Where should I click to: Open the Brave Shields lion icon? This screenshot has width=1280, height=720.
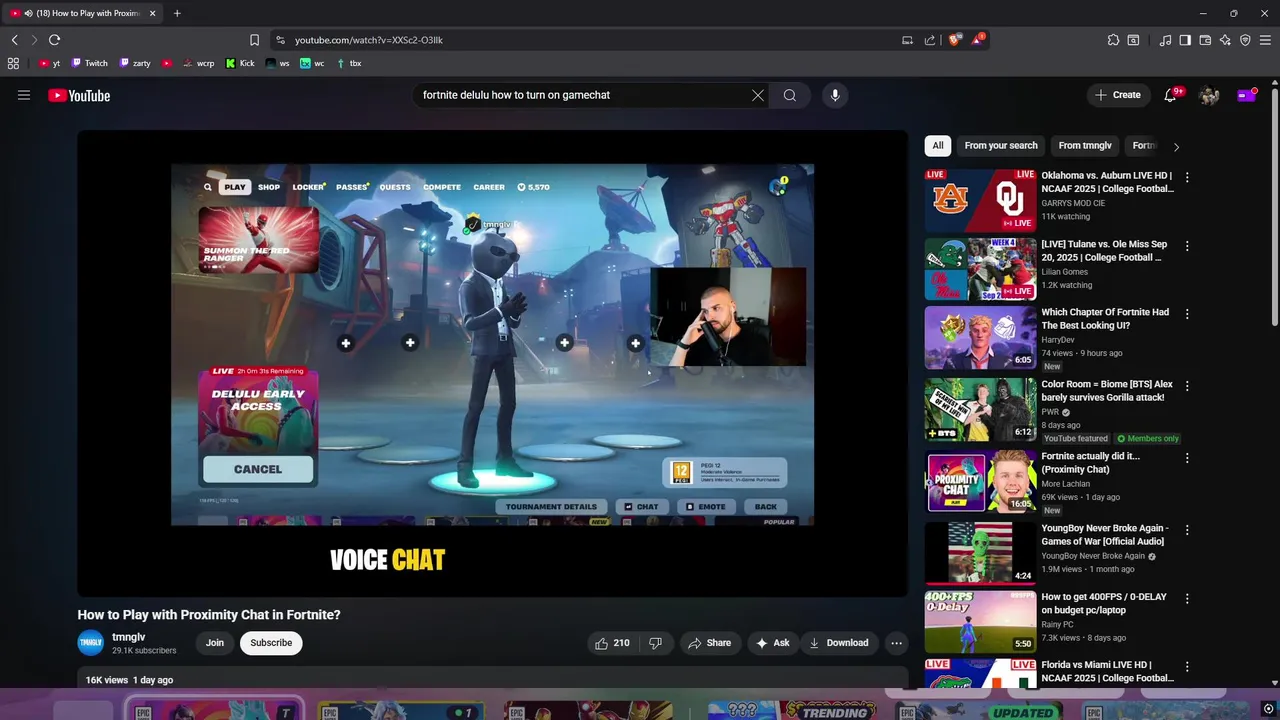pos(955,40)
